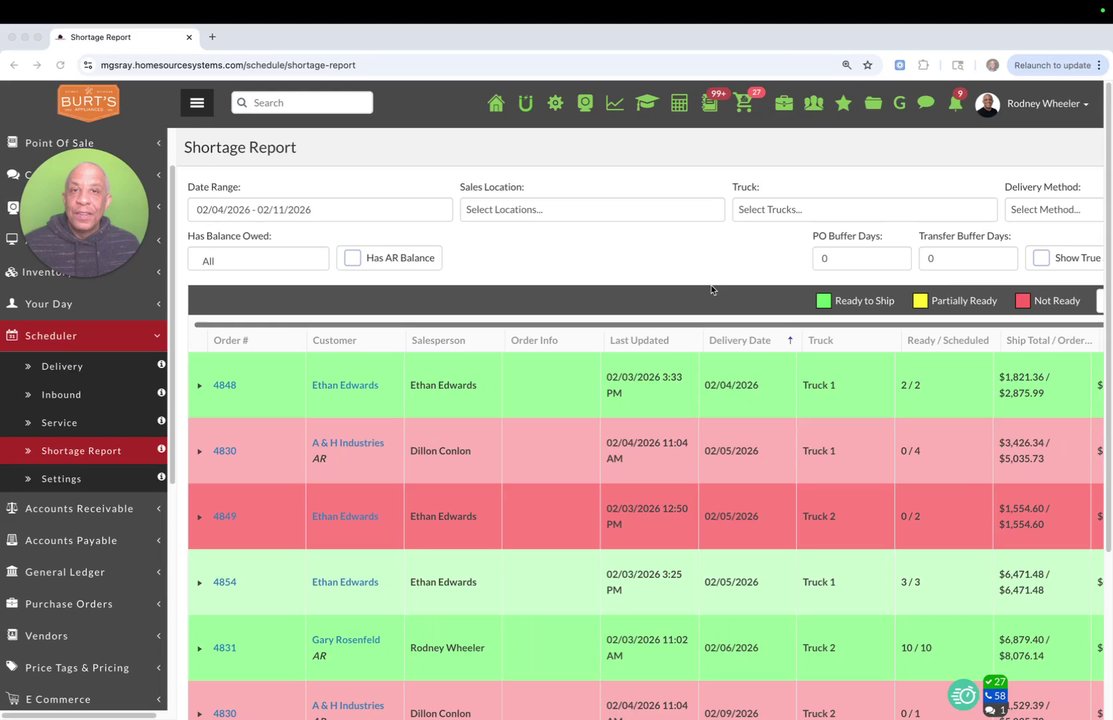
Task: Click the graduation cap training icon
Action: pyautogui.click(x=647, y=103)
